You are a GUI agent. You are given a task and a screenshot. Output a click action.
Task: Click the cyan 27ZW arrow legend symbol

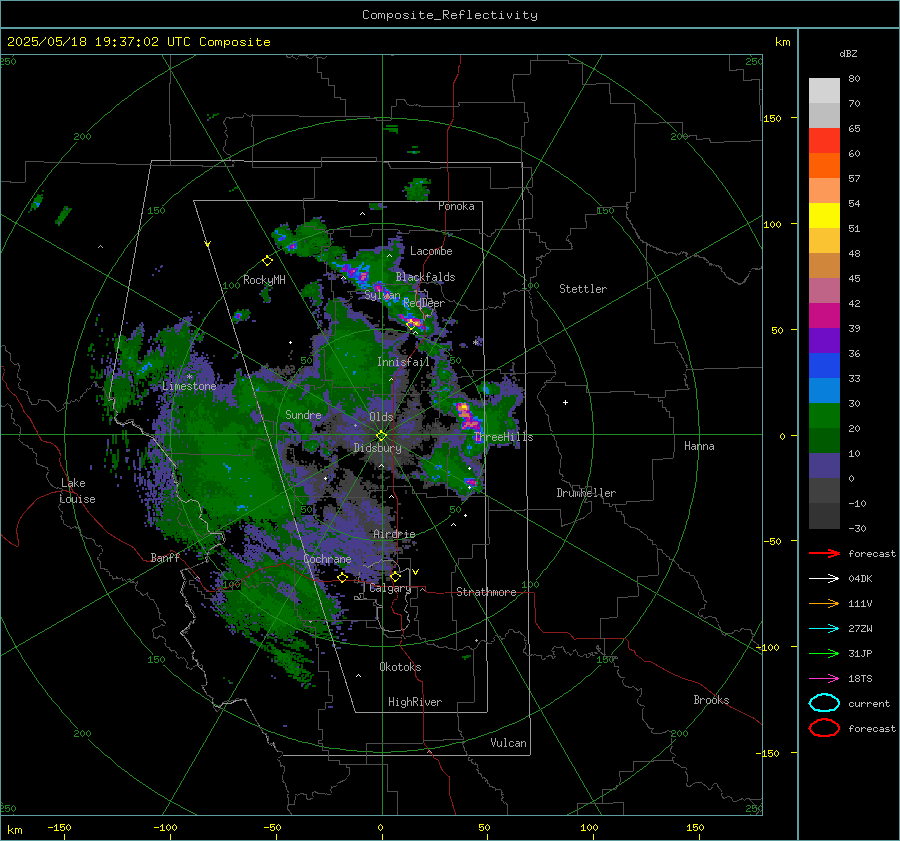click(x=824, y=628)
